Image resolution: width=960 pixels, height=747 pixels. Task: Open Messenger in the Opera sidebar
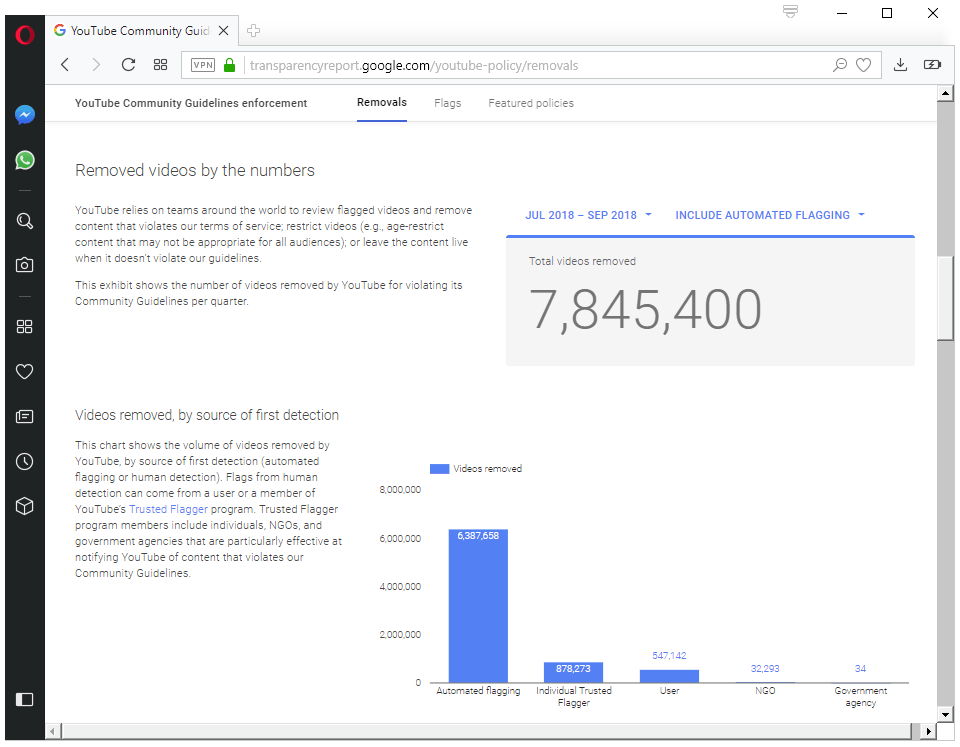24,114
